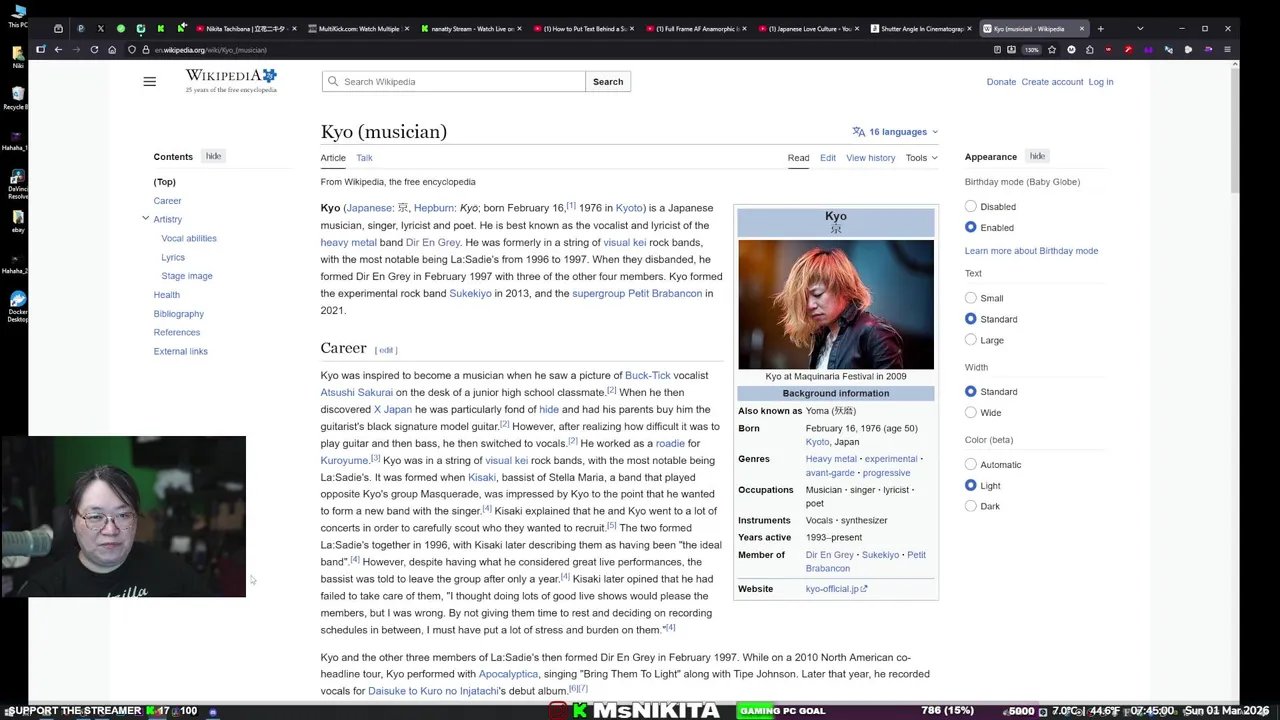
Task: Select the Read tab
Action: tap(798, 158)
